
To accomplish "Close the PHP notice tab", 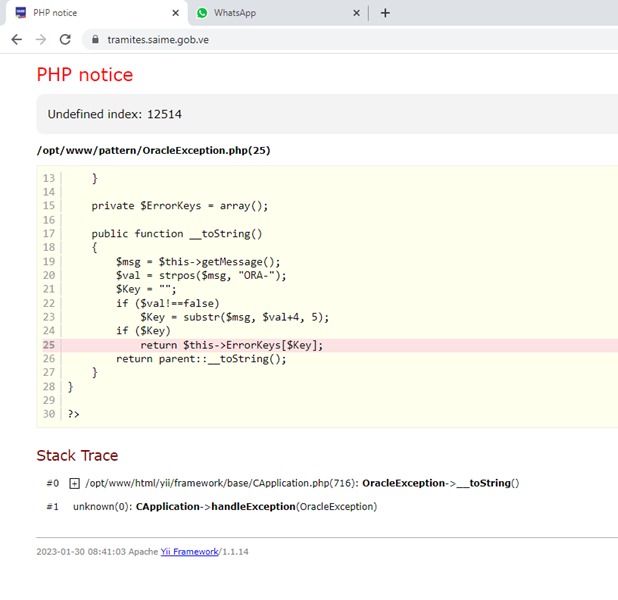I will tap(176, 13).
